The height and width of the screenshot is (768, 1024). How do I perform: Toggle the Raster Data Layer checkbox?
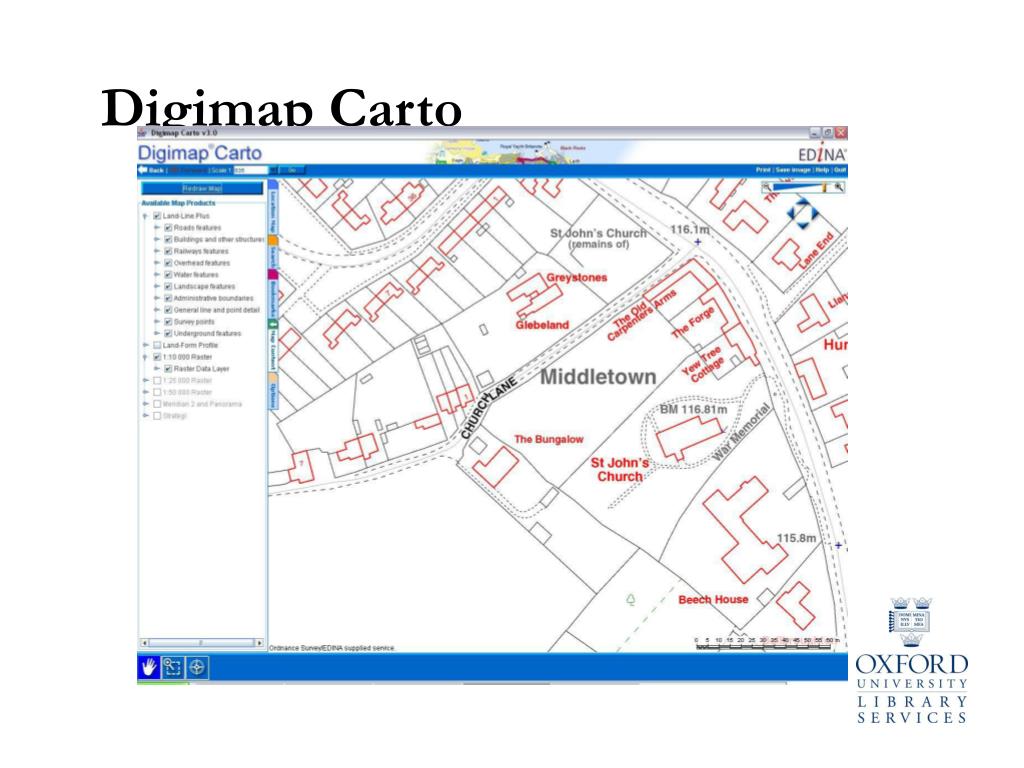168,369
